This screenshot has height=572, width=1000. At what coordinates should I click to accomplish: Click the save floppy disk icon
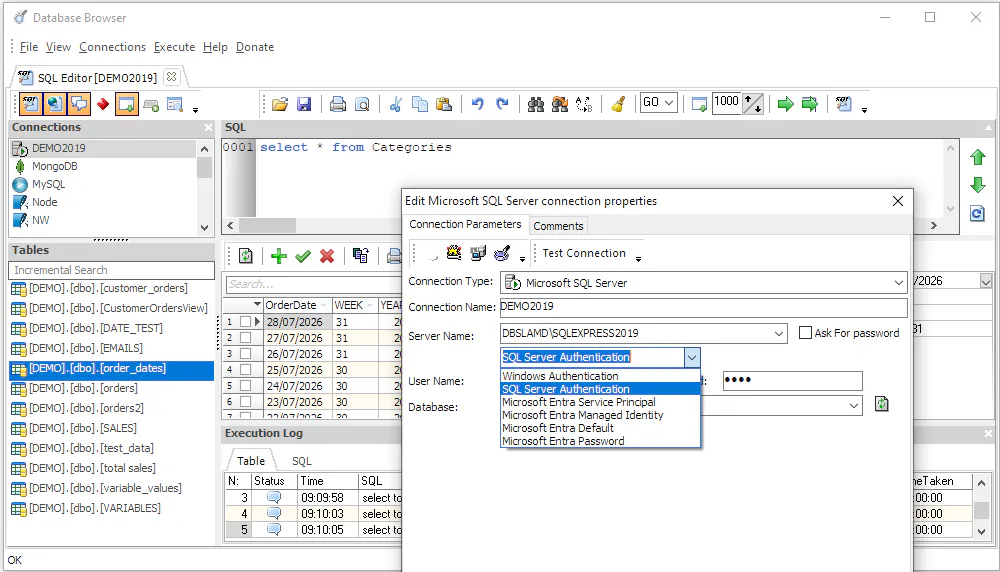304,104
